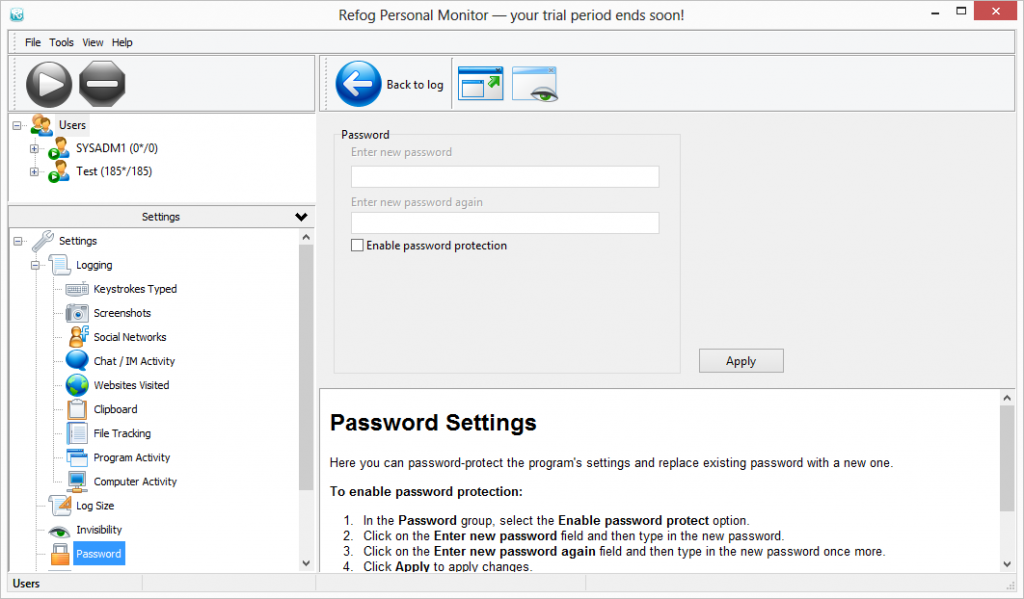Collapse the Logging tree node
1024x599 pixels.
click(x=35, y=265)
